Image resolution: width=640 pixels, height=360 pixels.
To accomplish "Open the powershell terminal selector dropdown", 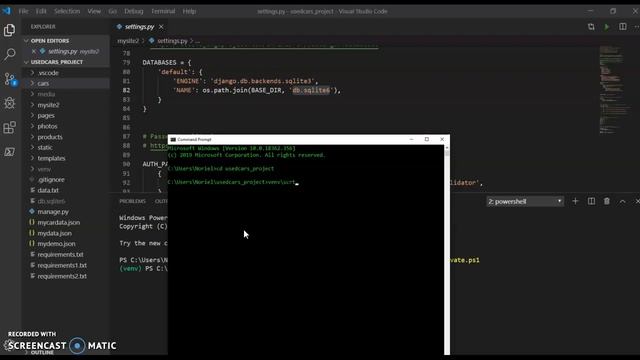I will click(525, 201).
